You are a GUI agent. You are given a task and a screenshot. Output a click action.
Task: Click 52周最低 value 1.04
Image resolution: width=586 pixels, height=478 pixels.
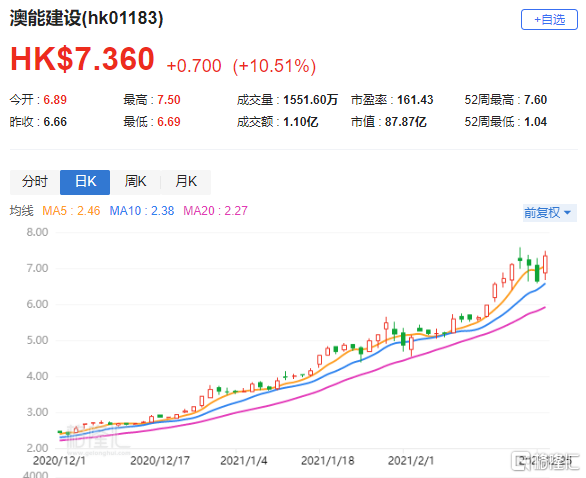(535, 122)
